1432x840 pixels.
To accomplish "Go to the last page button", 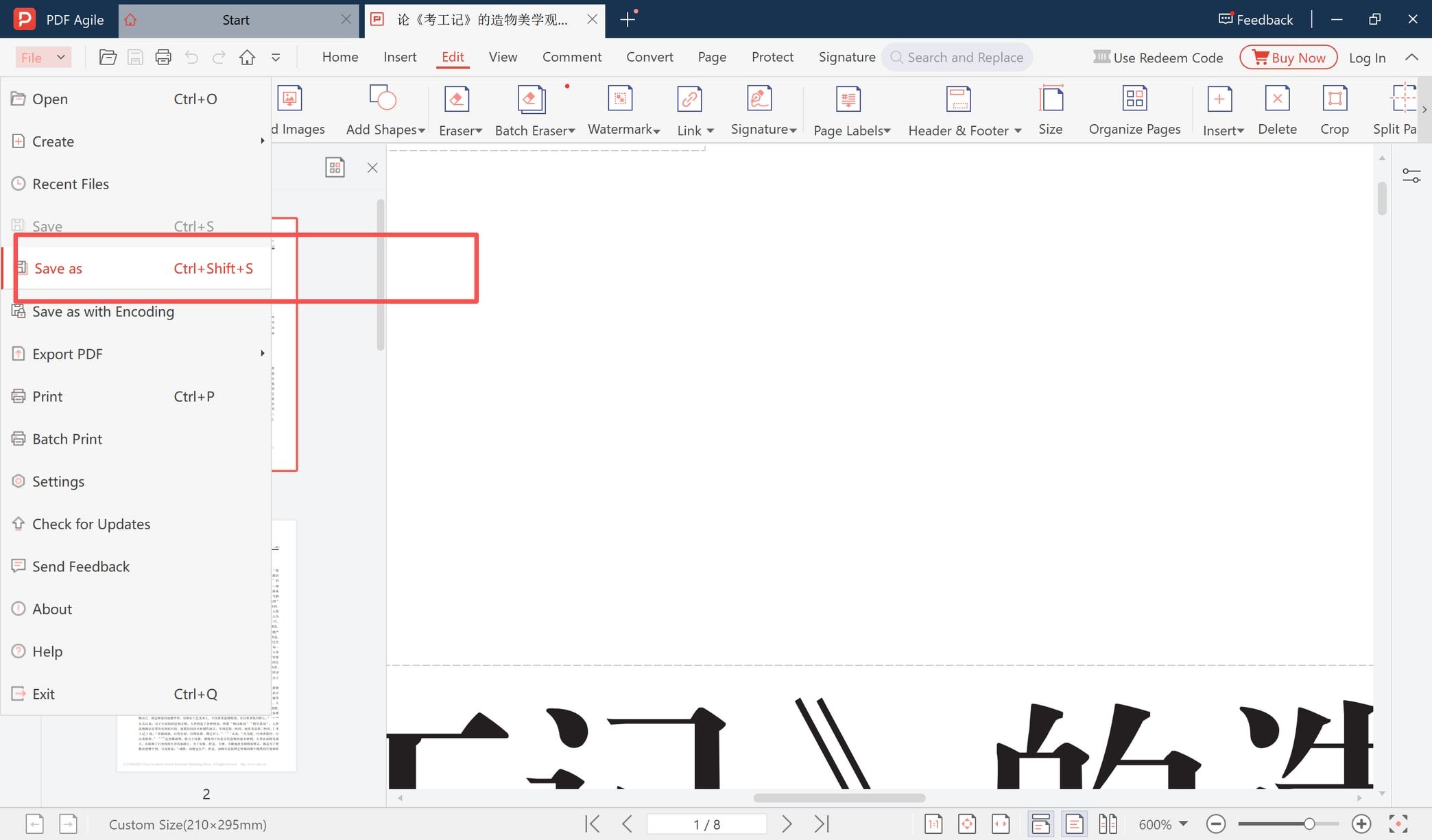I will pyautogui.click(x=822, y=824).
